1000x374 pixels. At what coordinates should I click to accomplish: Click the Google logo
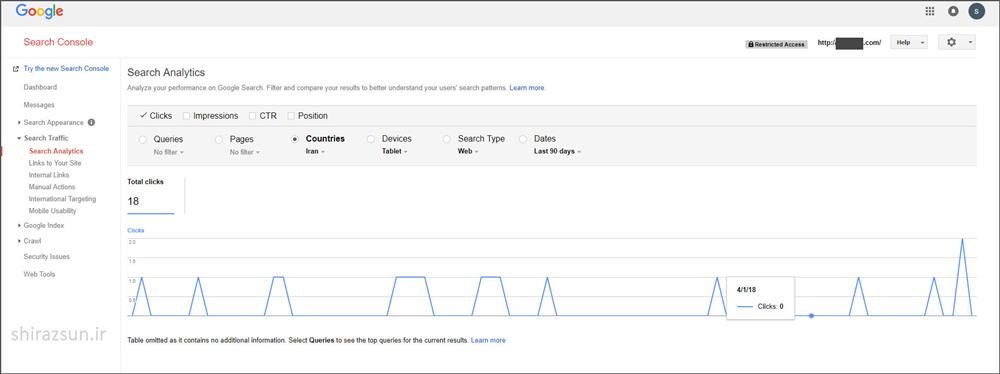(40, 11)
